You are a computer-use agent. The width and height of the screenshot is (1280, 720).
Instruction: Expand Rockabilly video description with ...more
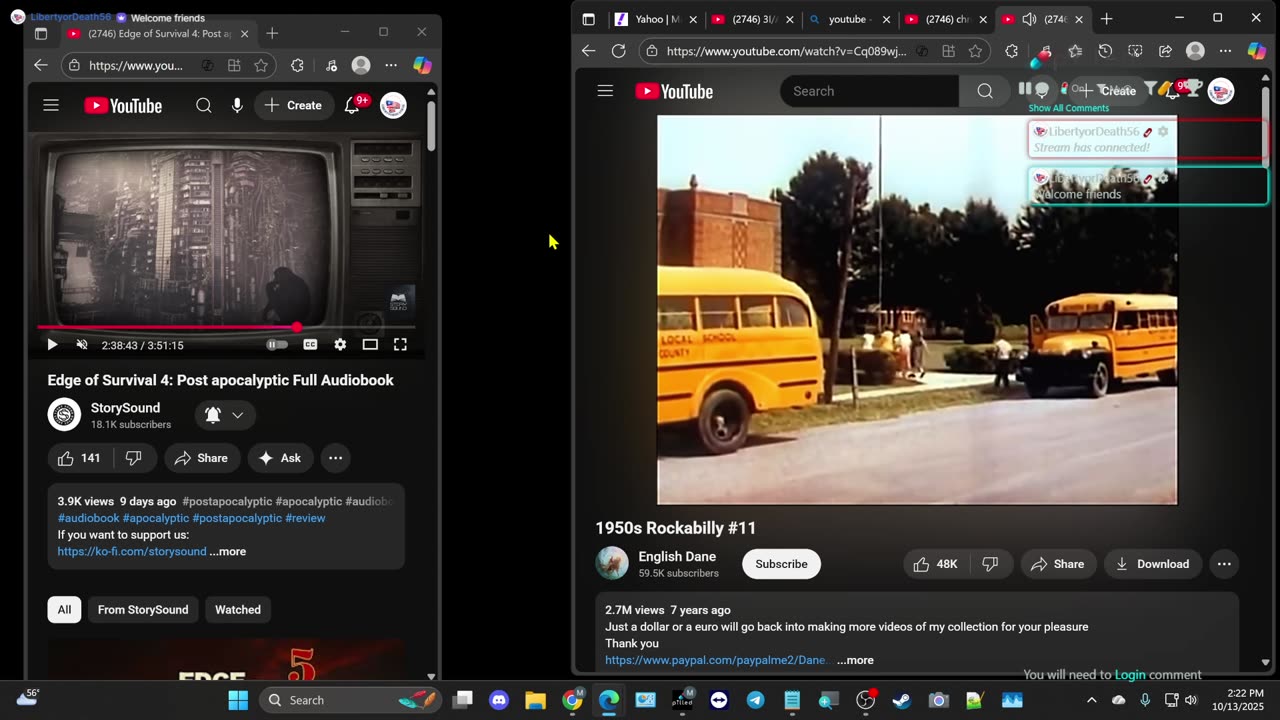pyautogui.click(x=855, y=660)
